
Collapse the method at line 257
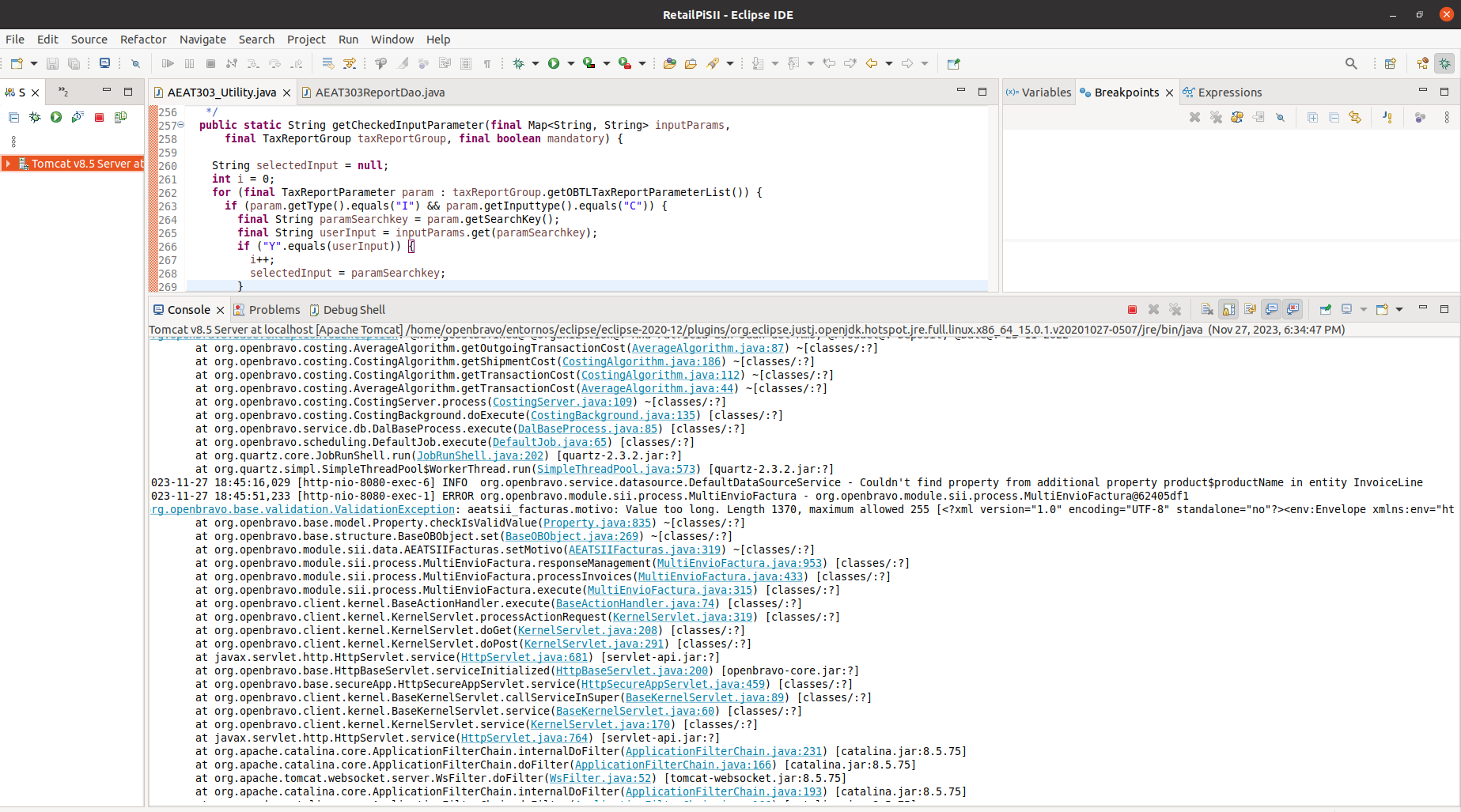180,125
